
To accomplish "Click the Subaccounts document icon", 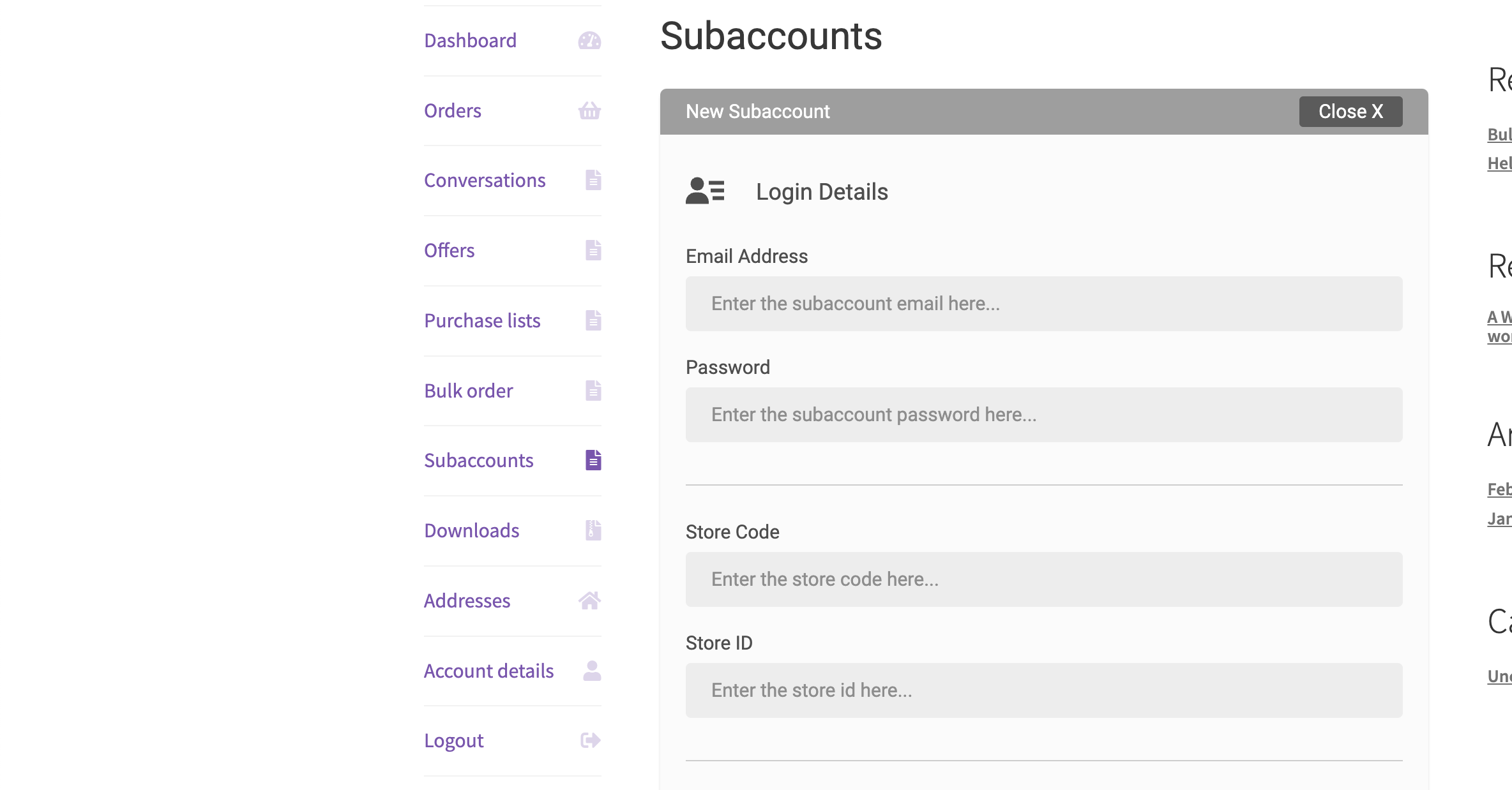I will tap(593, 460).
